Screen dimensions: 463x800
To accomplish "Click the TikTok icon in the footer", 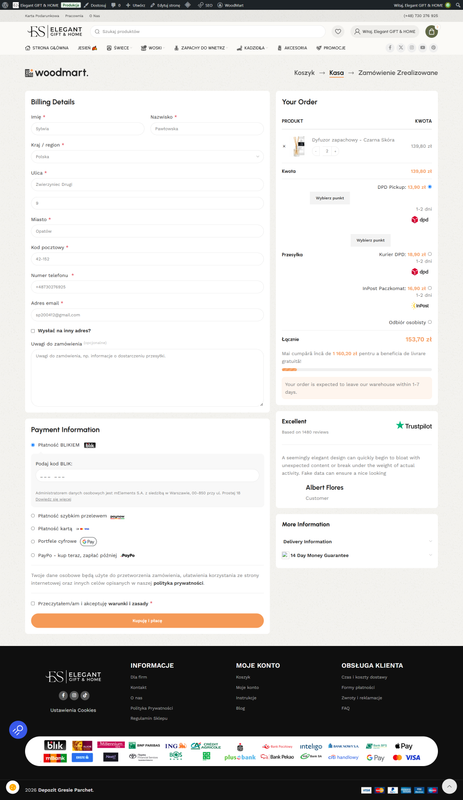I will pos(85,695).
